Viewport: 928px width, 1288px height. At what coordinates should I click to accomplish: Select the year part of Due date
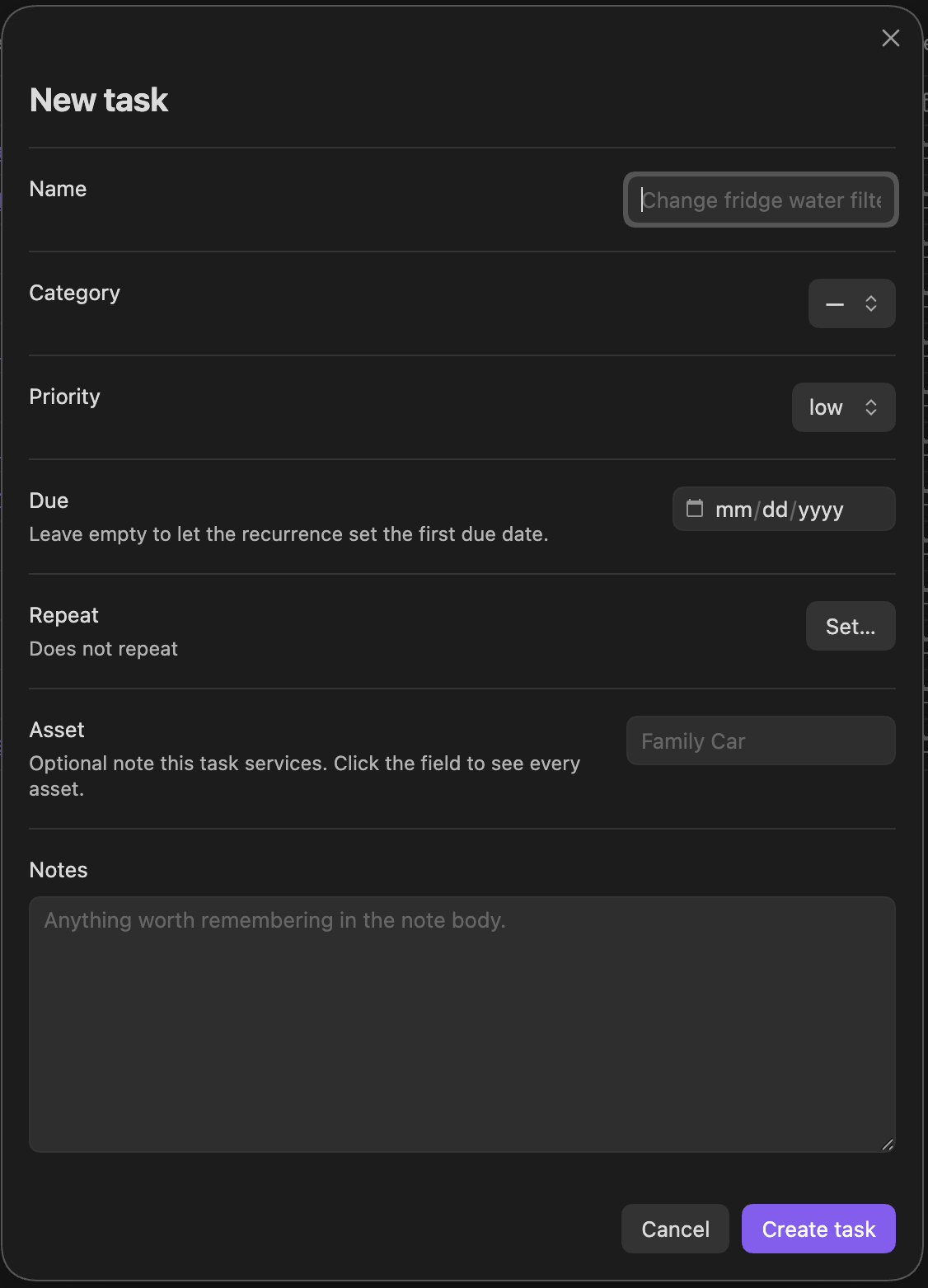tap(821, 510)
